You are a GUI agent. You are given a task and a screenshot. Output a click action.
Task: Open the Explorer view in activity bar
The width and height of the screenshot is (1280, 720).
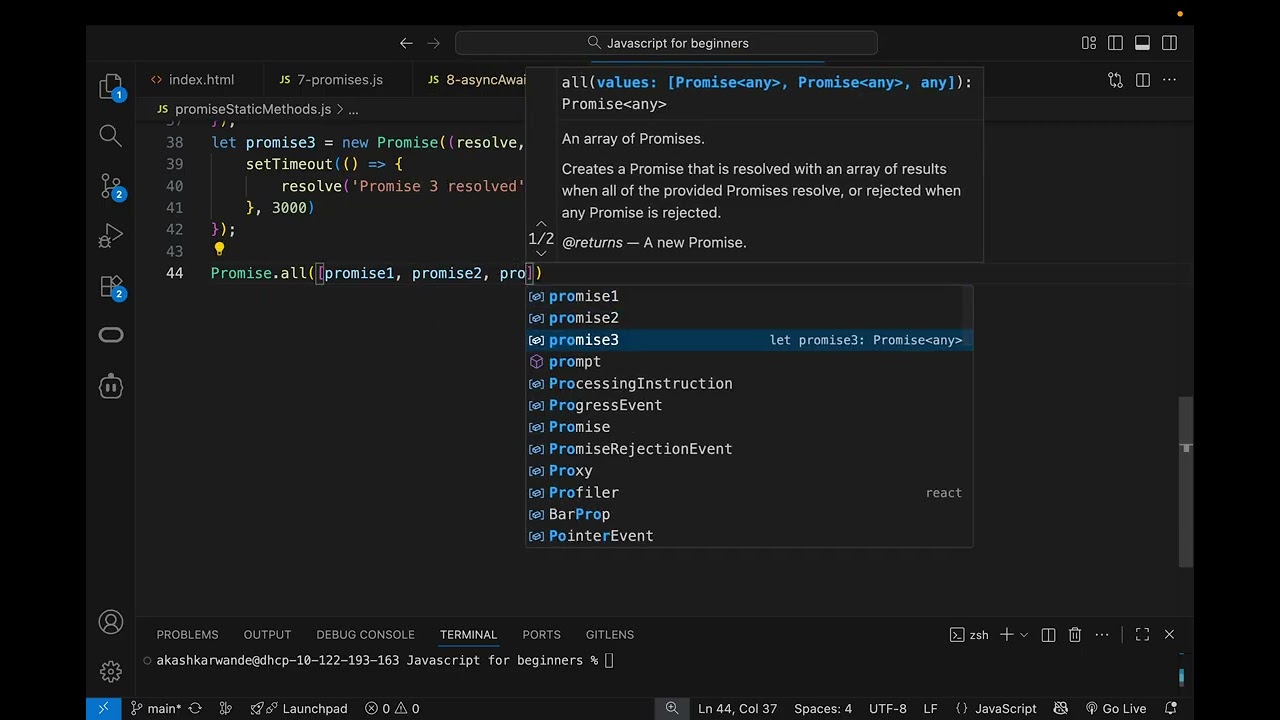click(x=111, y=87)
